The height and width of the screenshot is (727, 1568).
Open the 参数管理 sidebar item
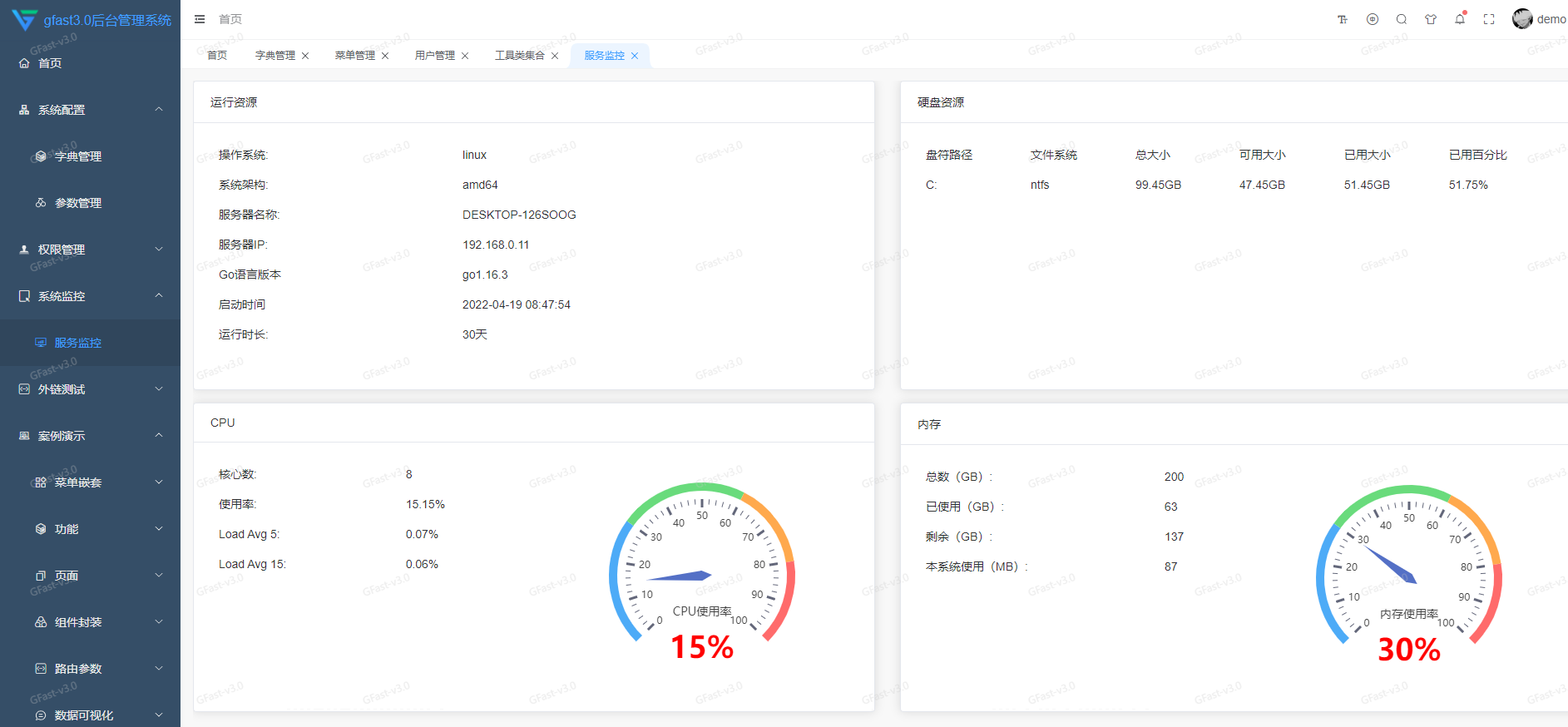[90, 203]
